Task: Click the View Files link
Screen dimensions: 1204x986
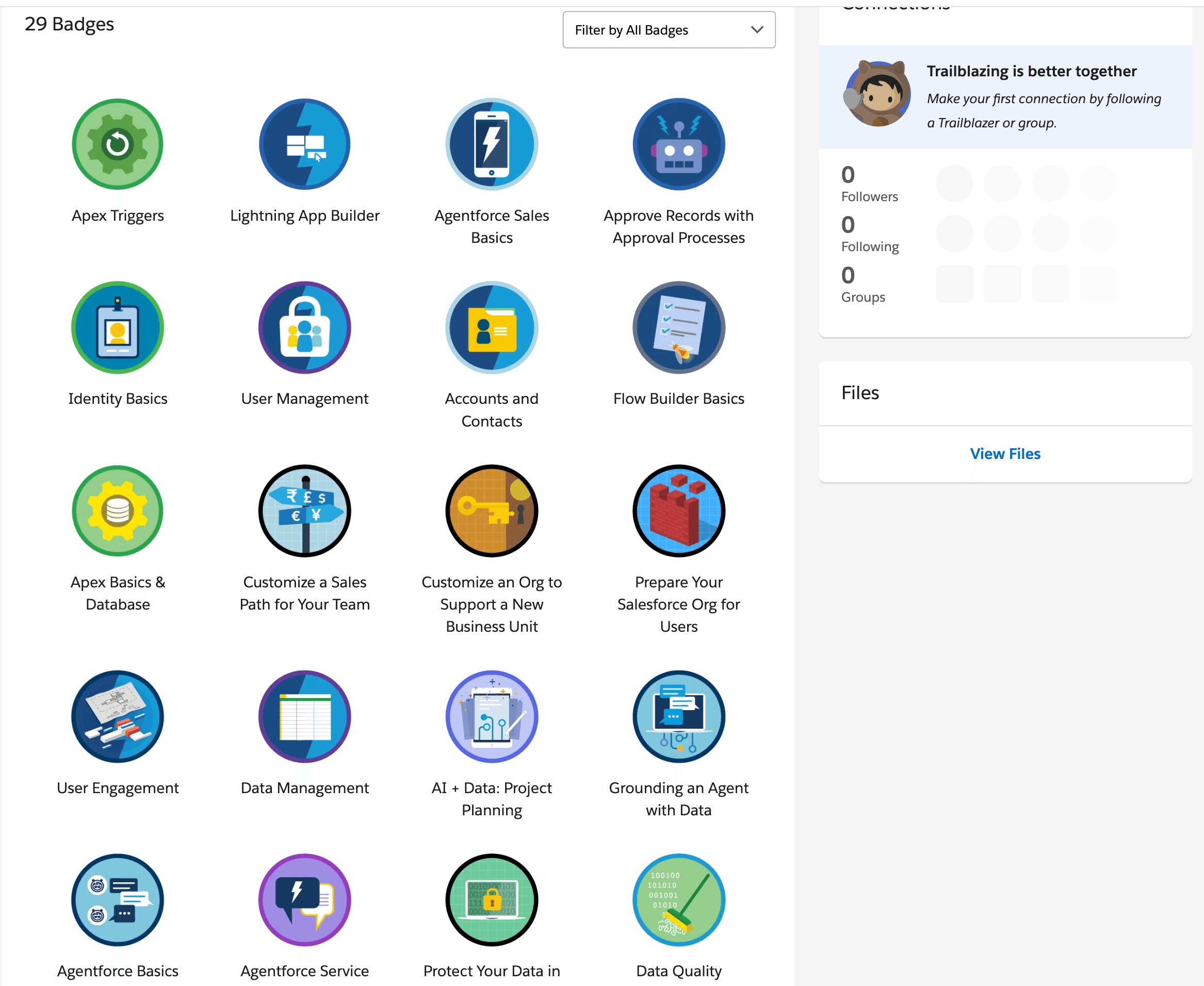Action: 1004,453
